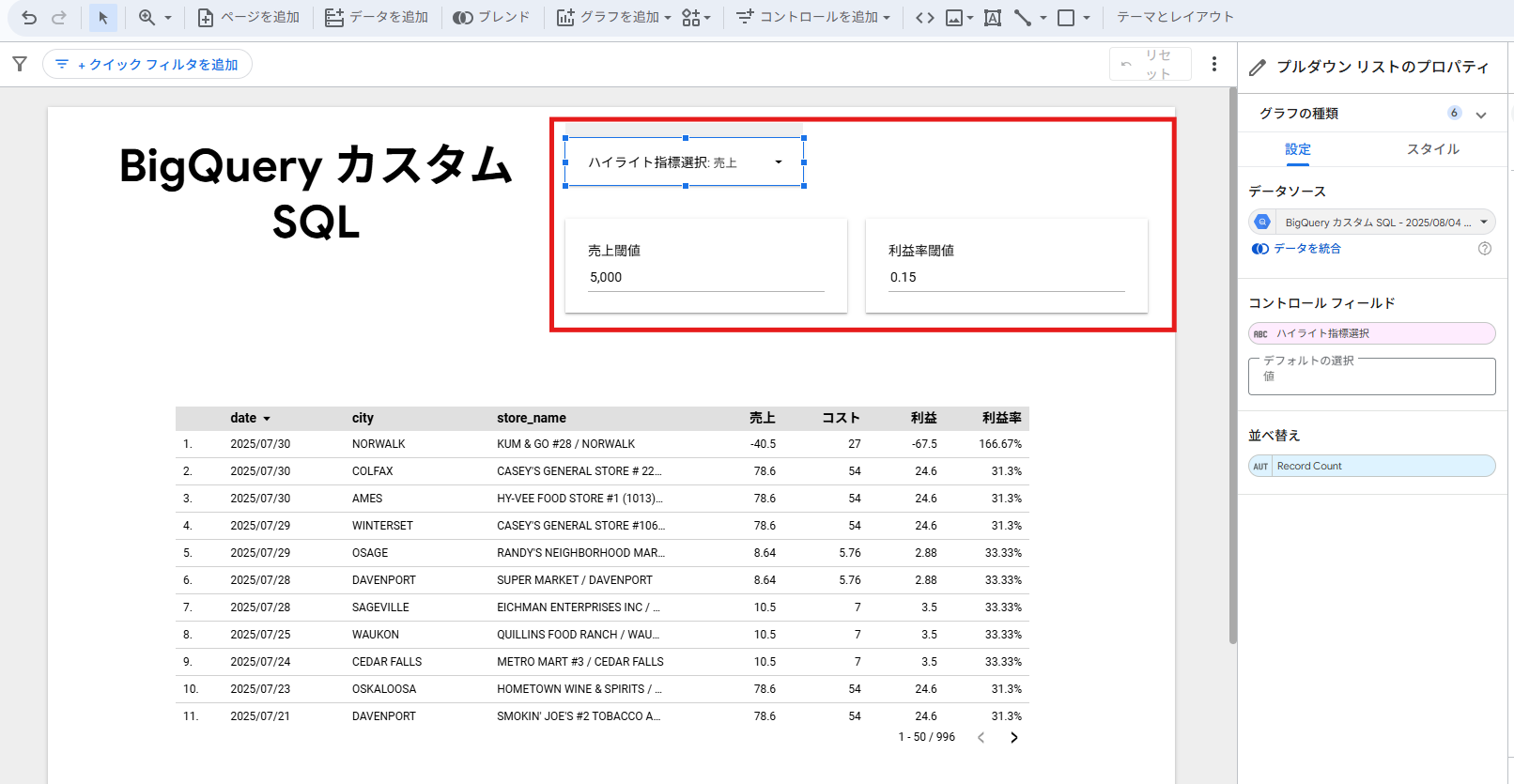The image size is (1514, 784).
Task: Click the filter funnel icon
Action: coord(20,64)
